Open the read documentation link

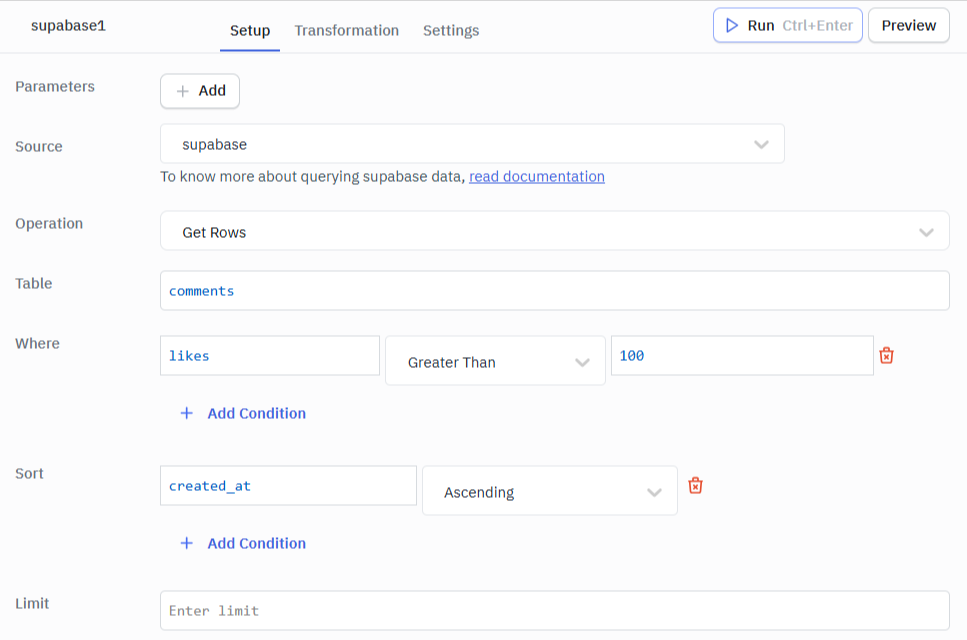click(x=537, y=176)
